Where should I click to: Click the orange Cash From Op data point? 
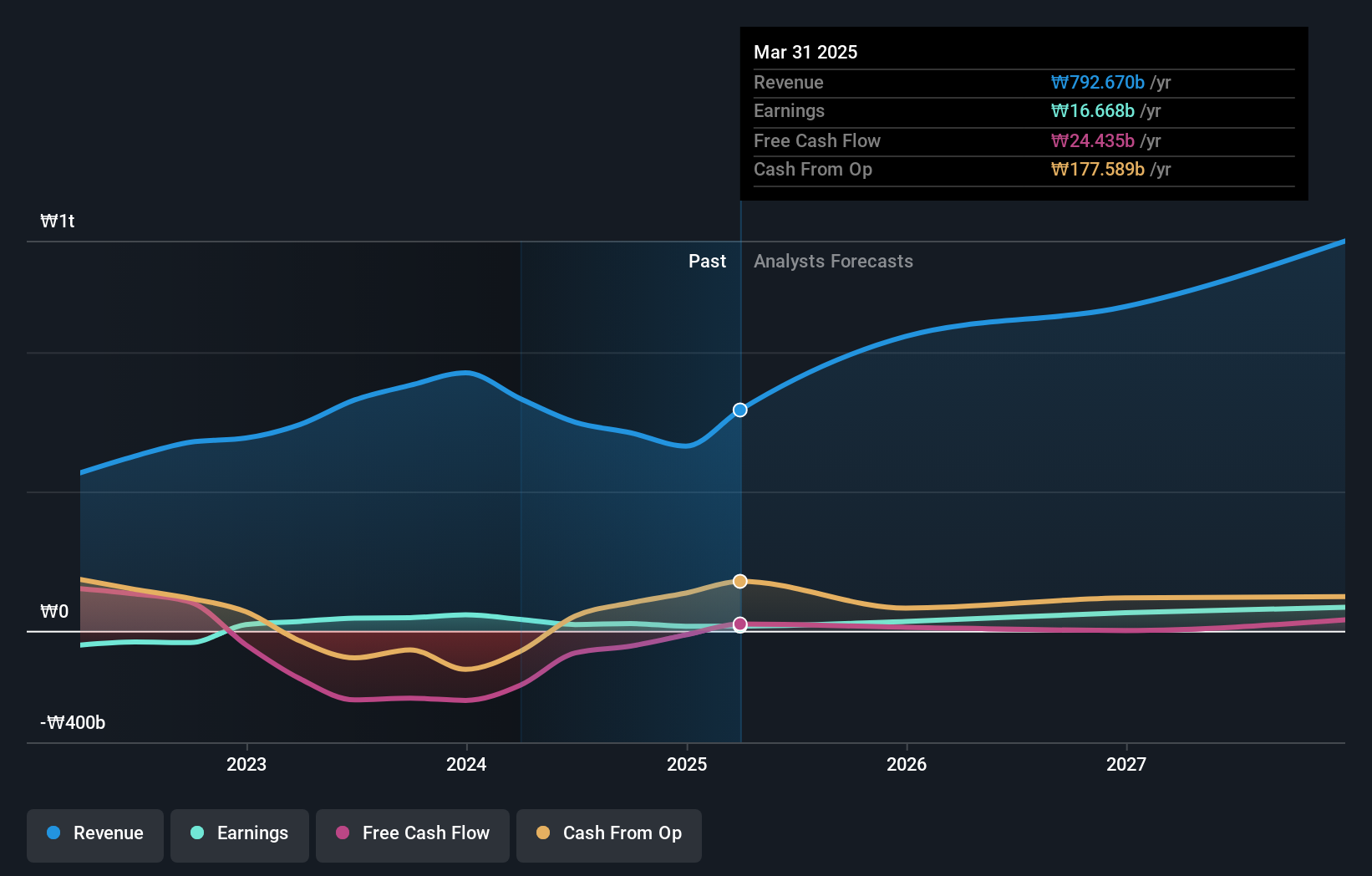[x=740, y=581]
